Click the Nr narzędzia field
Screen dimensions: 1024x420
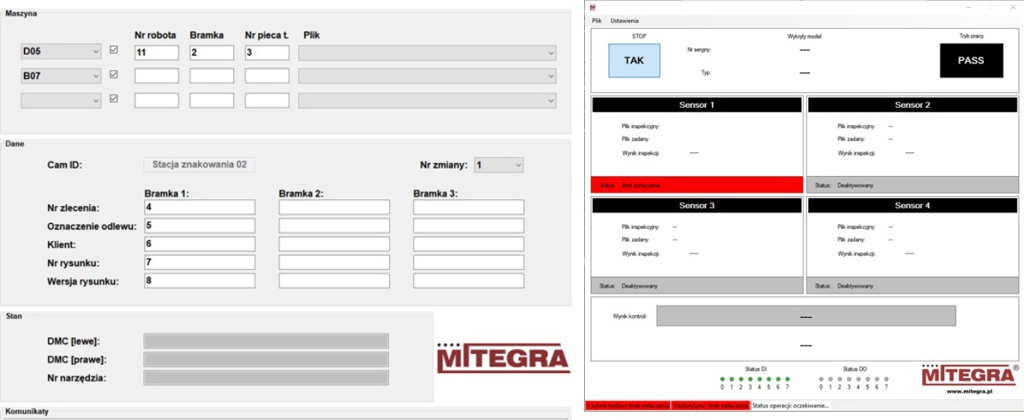point(266,378)
